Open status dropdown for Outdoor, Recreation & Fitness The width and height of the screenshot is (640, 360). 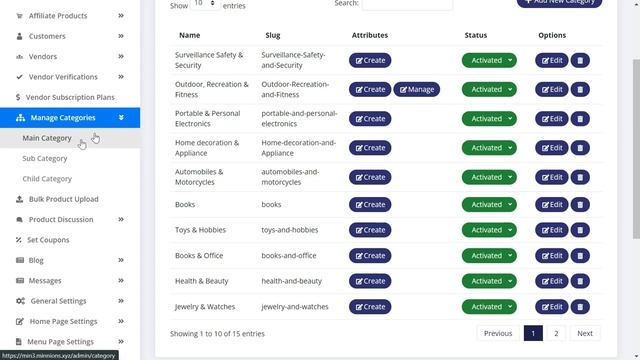point(489,89)
